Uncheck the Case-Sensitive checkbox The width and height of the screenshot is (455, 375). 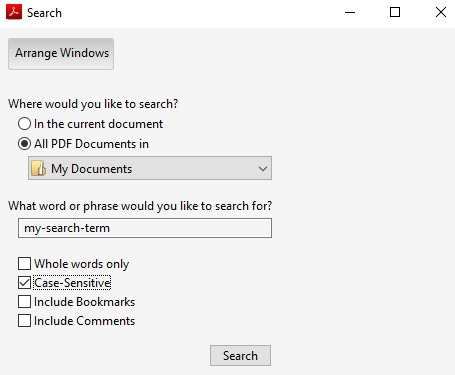[x=24, y=282]
